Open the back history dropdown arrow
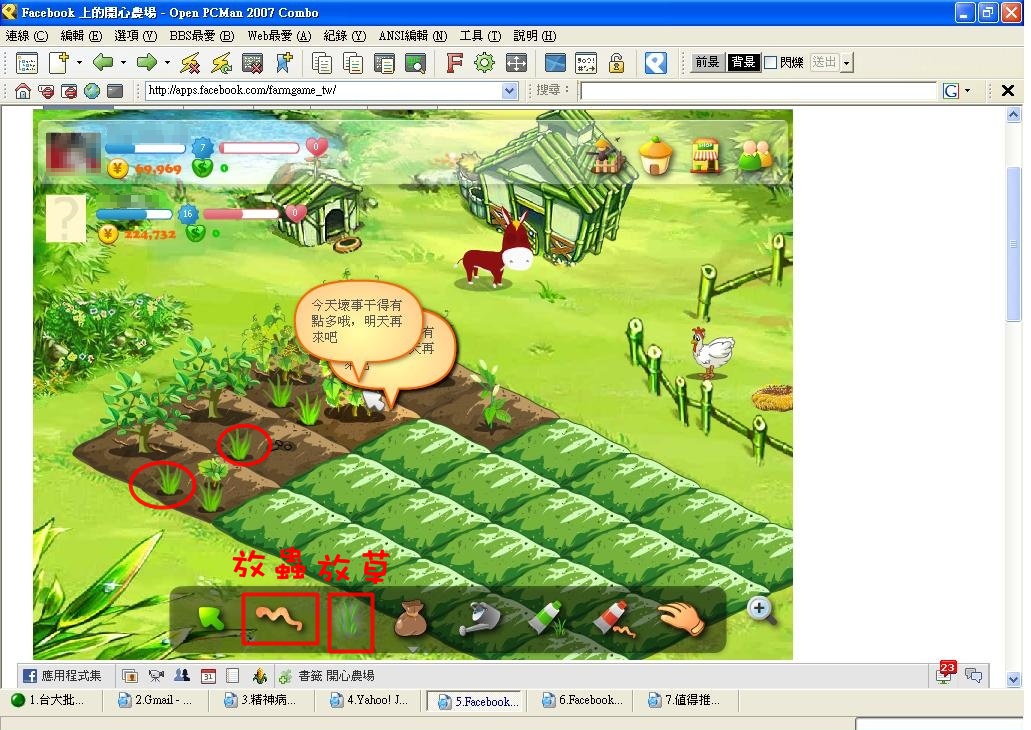 (x=123, y=63)
